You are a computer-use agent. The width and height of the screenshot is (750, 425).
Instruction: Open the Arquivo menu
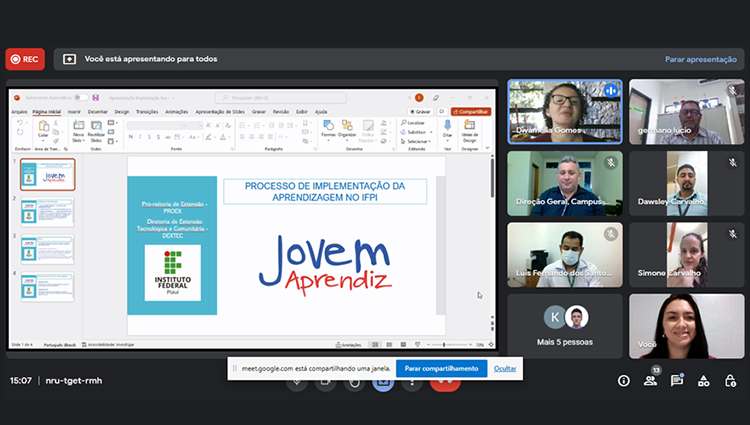tap(19, 112)
